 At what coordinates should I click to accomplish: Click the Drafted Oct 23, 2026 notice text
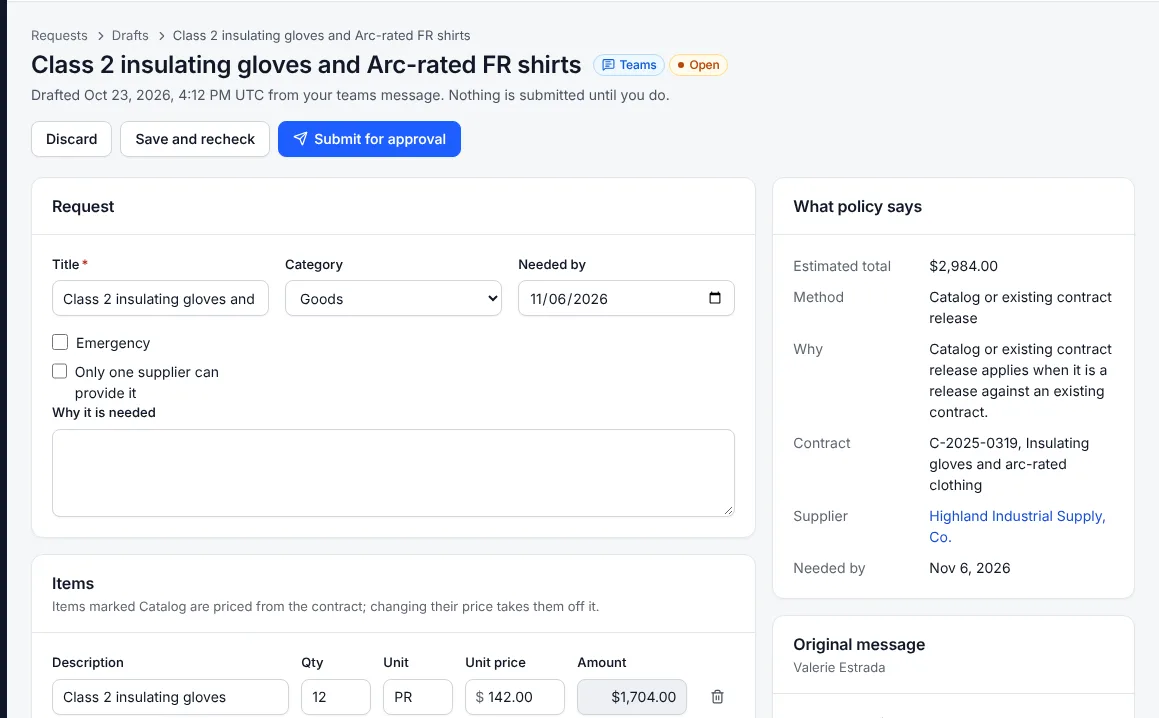coord(350,95)
